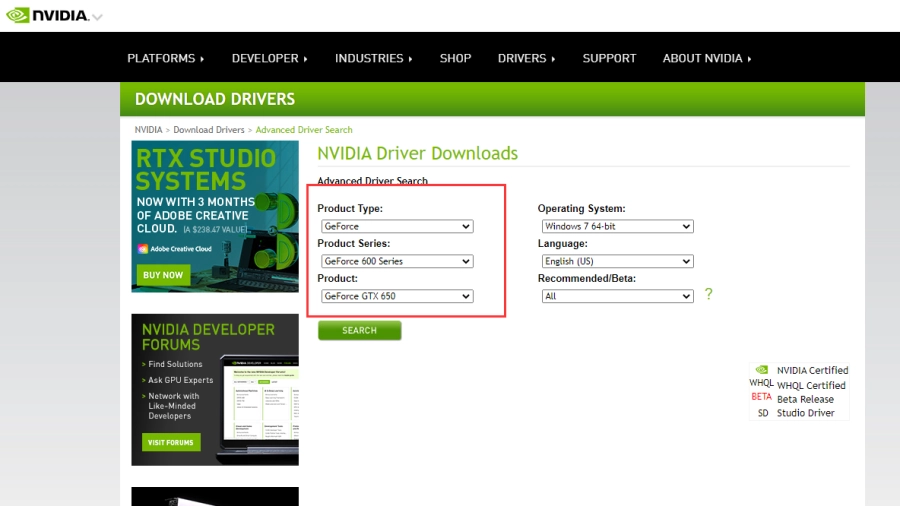Click the NVIDIA Certified legend icon
Screen dimensions: 900x506
tap(762, 370)
